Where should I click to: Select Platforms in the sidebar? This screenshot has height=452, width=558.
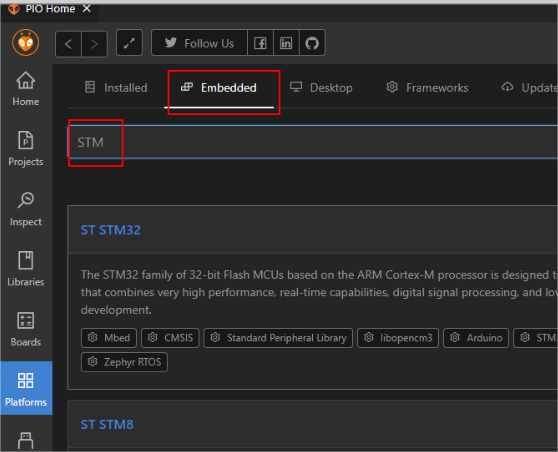26,388
